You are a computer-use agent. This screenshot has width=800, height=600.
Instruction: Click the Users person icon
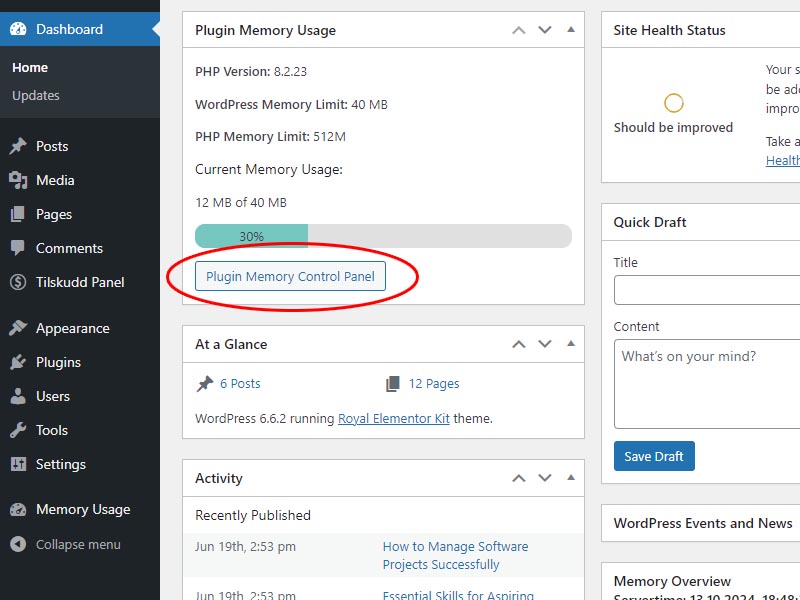pos(18,396)
